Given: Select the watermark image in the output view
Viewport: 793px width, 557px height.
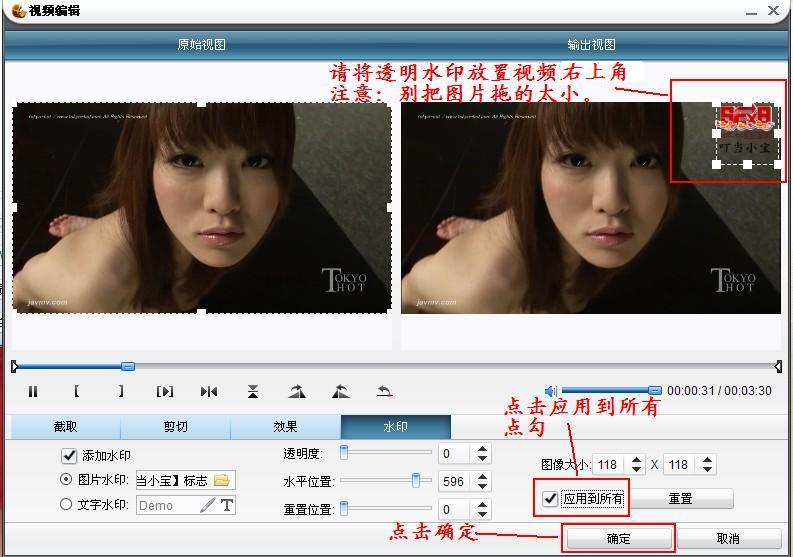Looking at the screenshot, I should [747, 134].
